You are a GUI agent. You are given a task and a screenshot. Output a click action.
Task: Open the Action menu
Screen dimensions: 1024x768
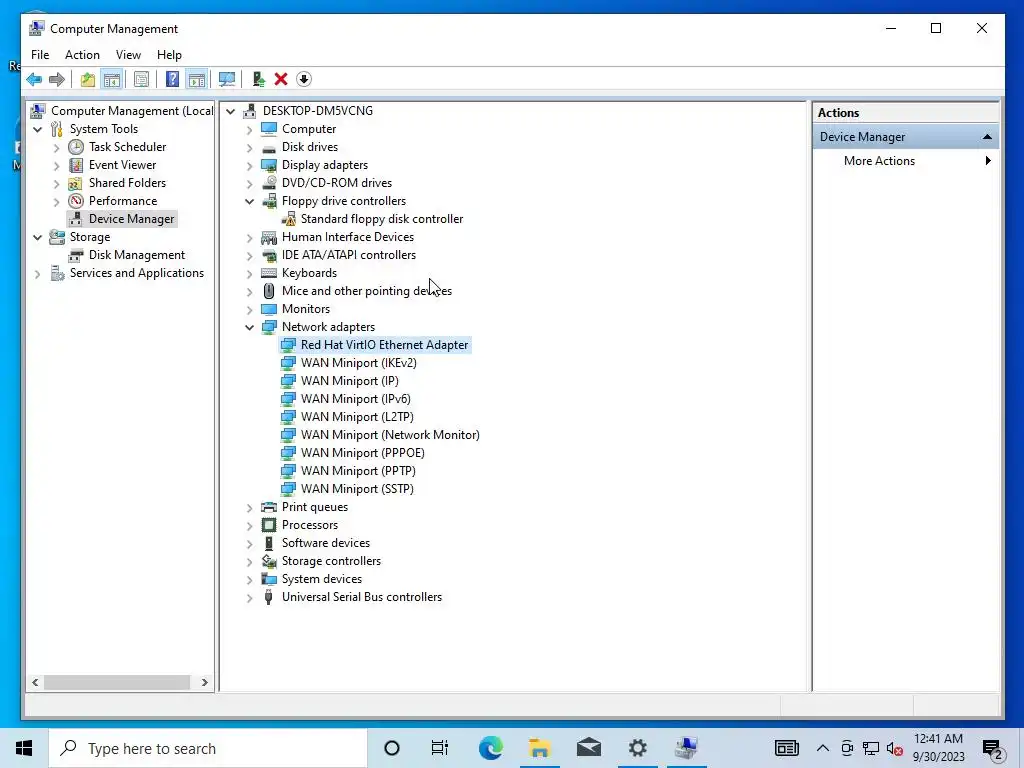(x=82, y=55)
